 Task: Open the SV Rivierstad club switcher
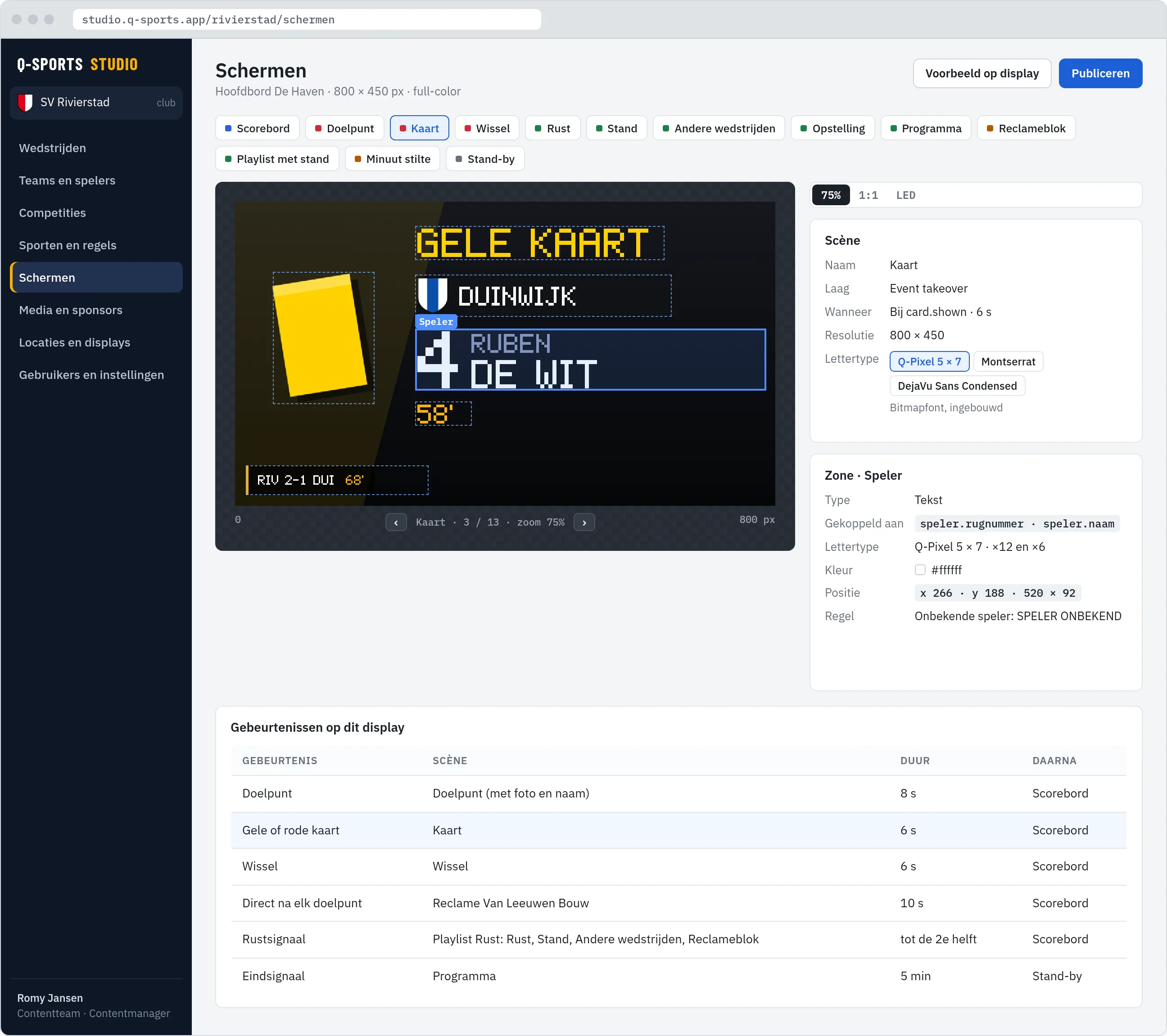click(96, 103)
